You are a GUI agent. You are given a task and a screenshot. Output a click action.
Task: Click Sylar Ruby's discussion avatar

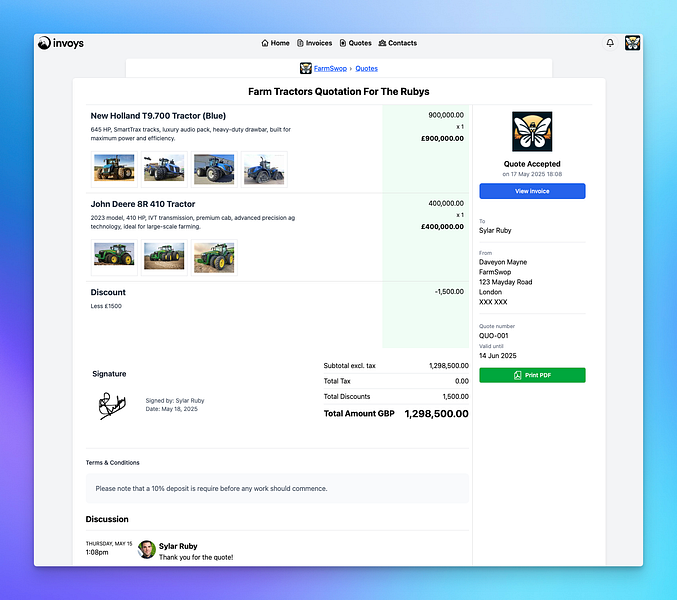[147, 549]
